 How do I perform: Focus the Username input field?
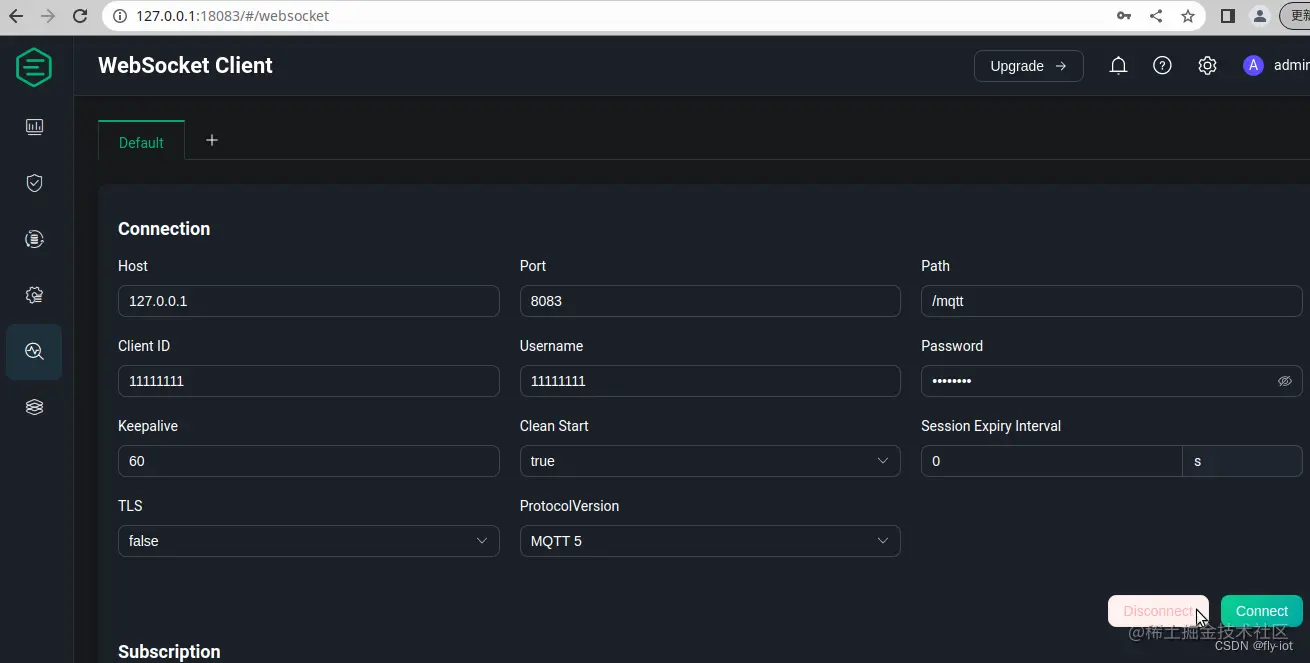click(710, 381)
